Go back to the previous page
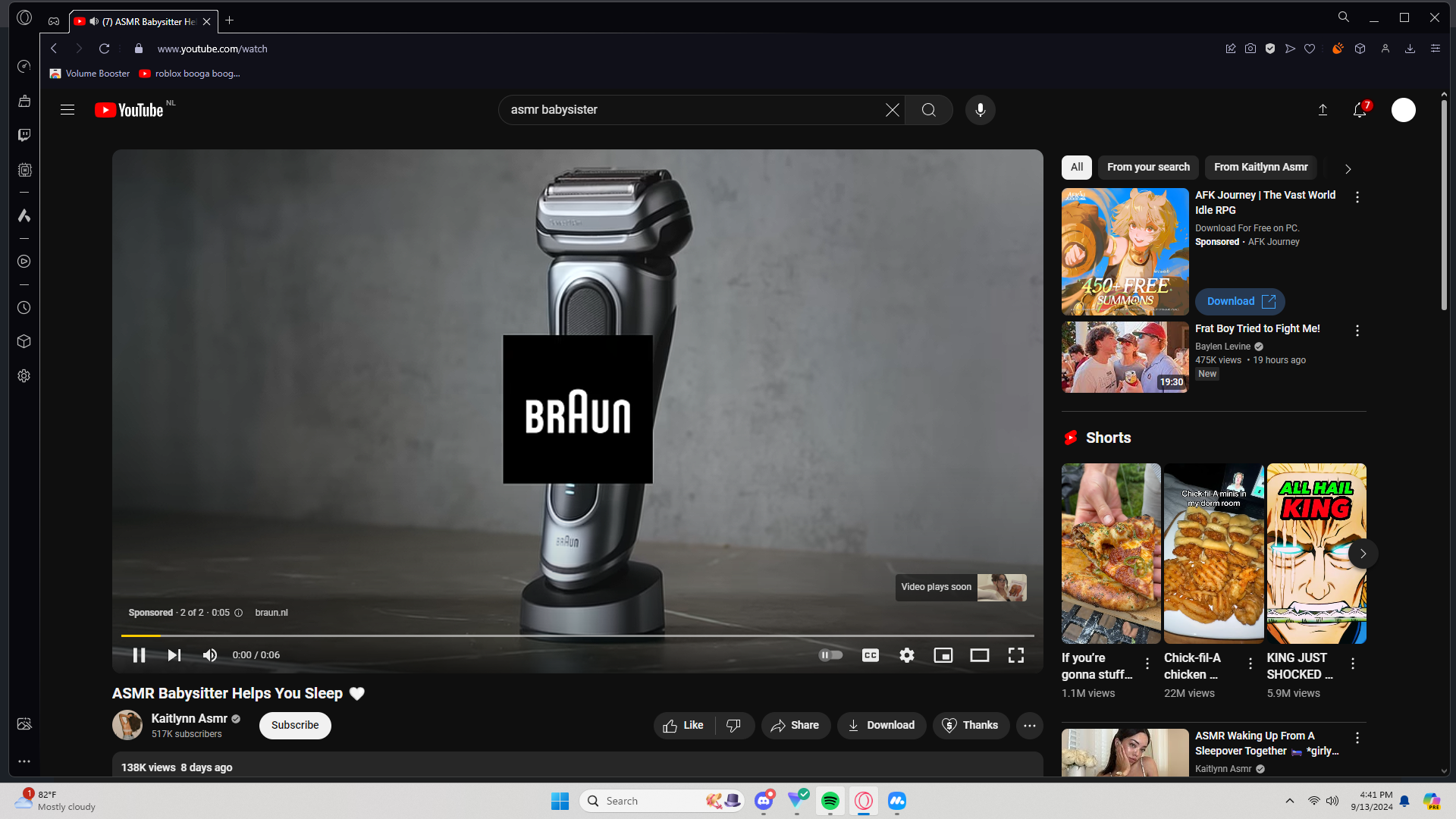The height and width of the screenshot is (819, 1456). pyautogui.click(x=54, y=49)
